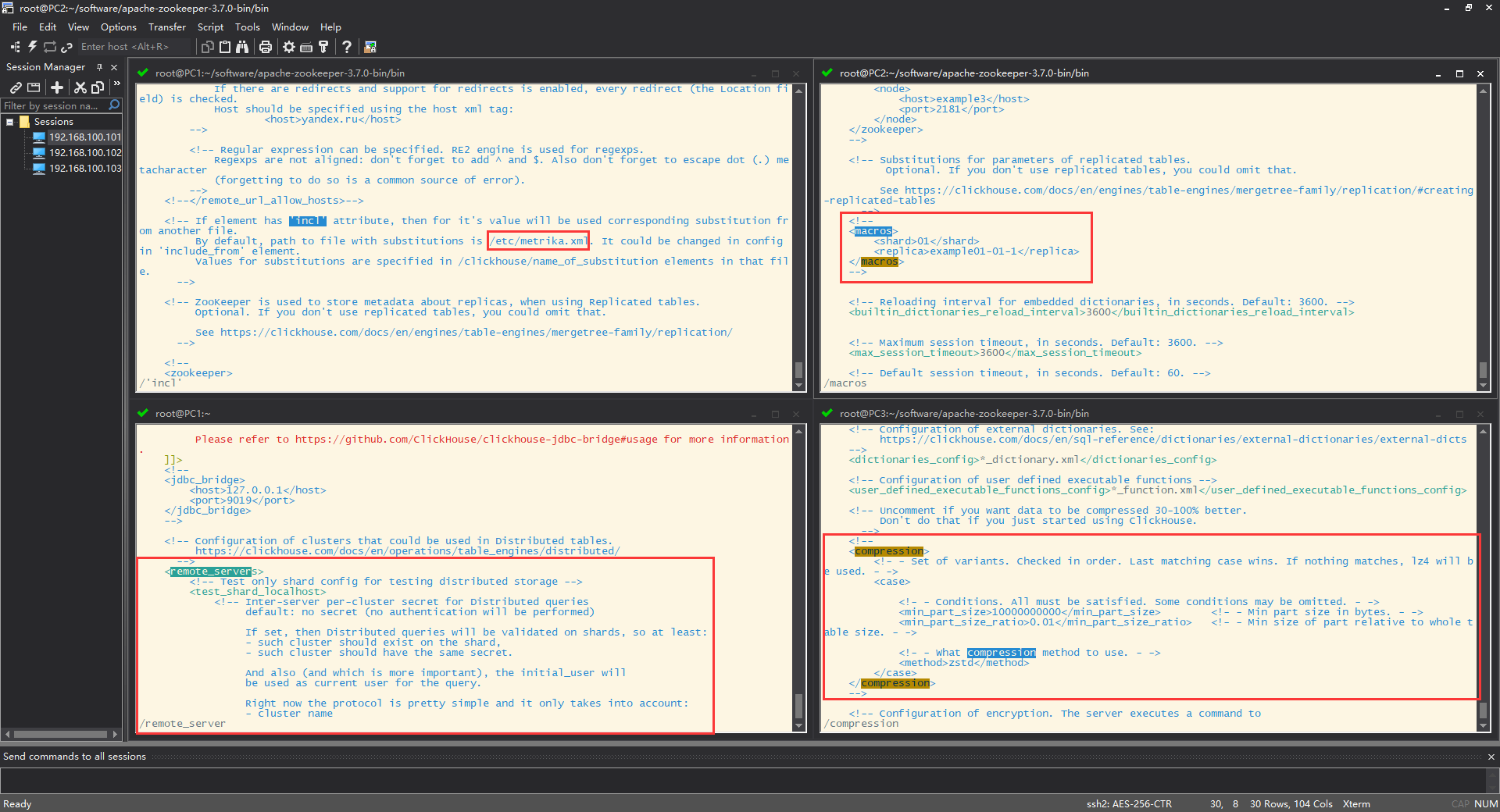Click the SecureFX icon in toolbar
This screenshot has height=812, width=1500.
click(370, 47)
